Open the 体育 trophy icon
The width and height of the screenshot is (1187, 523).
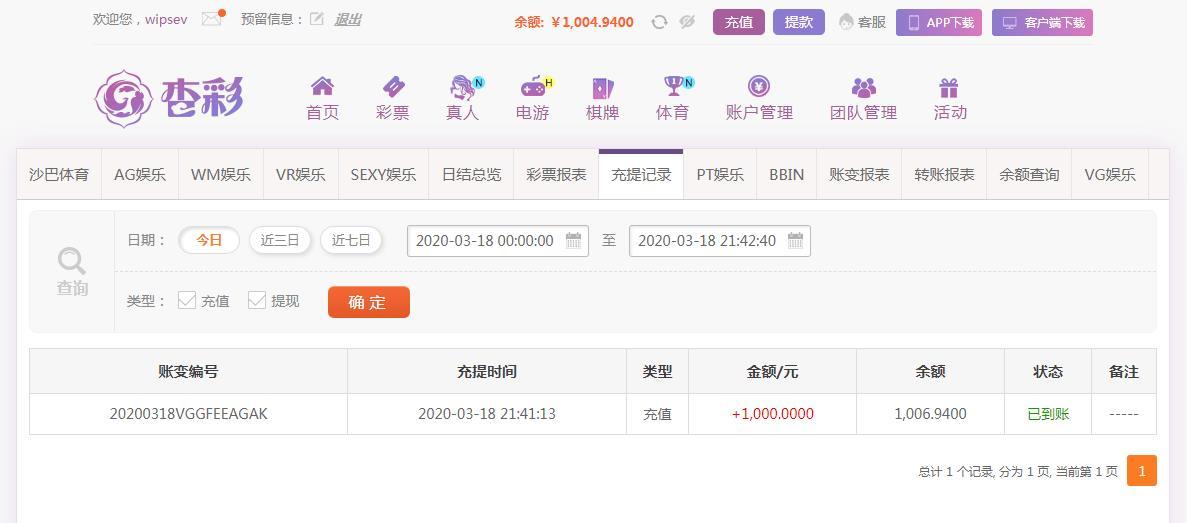click(675, 86)
